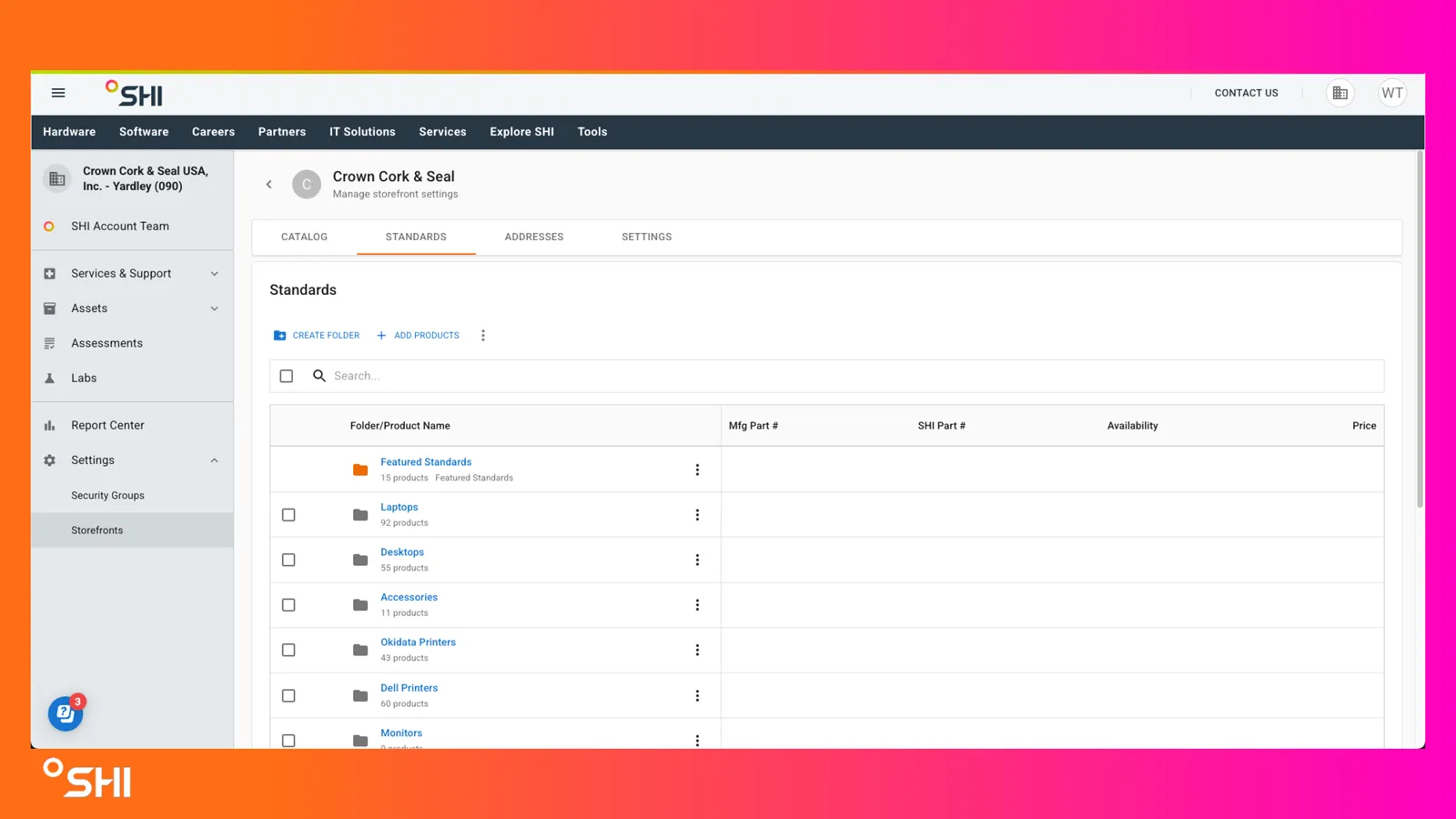The width and height of the screenshot is (1456, 819).
Task: Switch to the Catalog tab
Action: [304, 237]
